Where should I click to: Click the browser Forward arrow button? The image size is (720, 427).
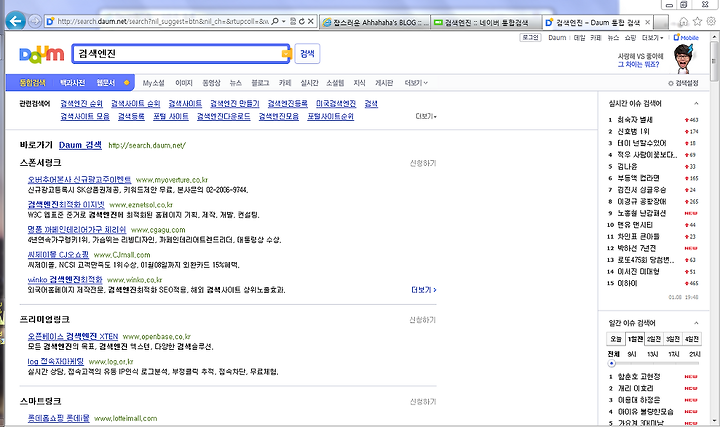click(x=34, y=21)
